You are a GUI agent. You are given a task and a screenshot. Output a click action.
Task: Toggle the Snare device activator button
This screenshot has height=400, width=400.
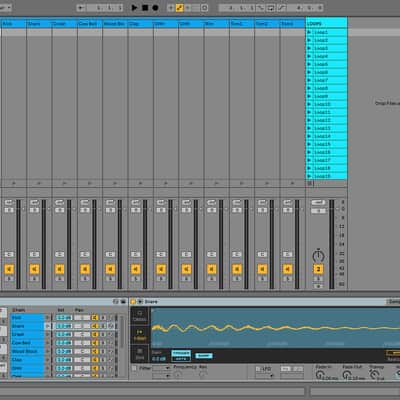[x=133, y=302]
